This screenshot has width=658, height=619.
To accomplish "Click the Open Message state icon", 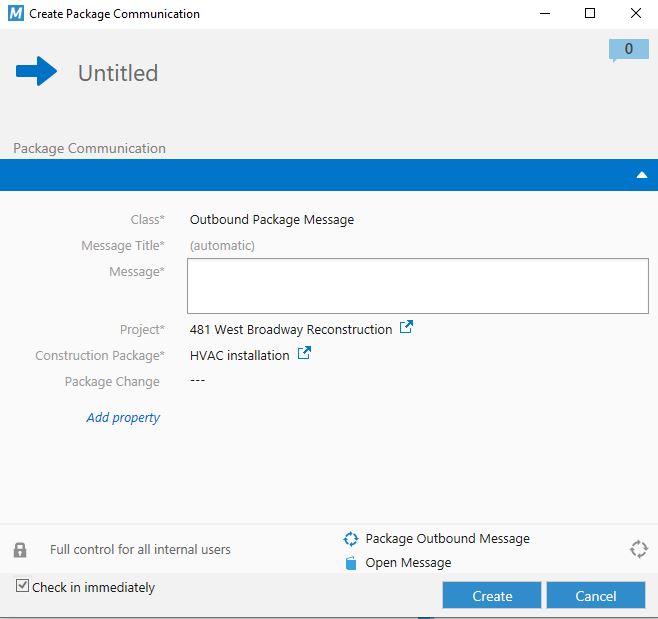I will 351,563.
